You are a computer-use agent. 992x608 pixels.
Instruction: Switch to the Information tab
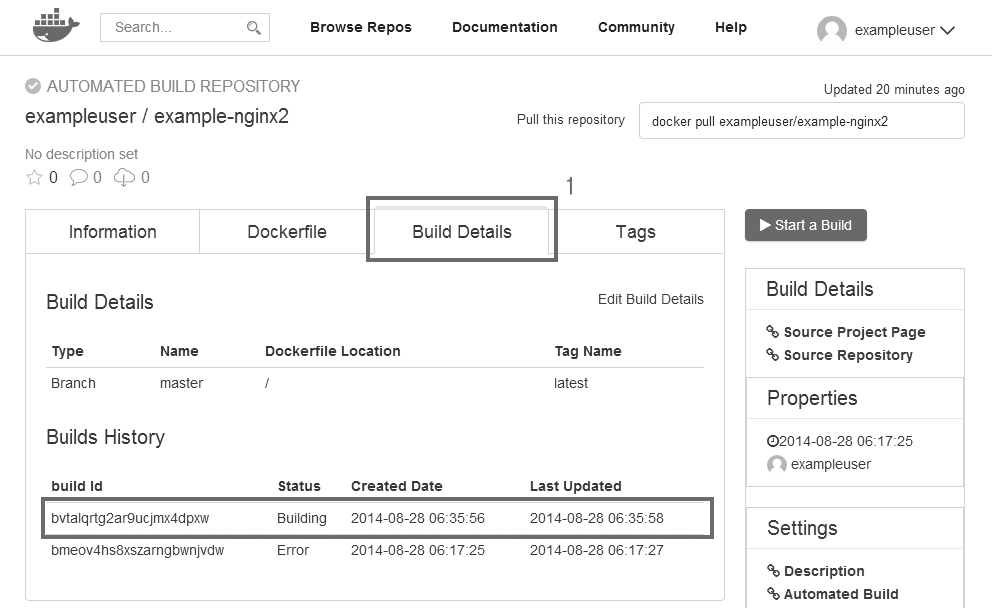[112, 232]
